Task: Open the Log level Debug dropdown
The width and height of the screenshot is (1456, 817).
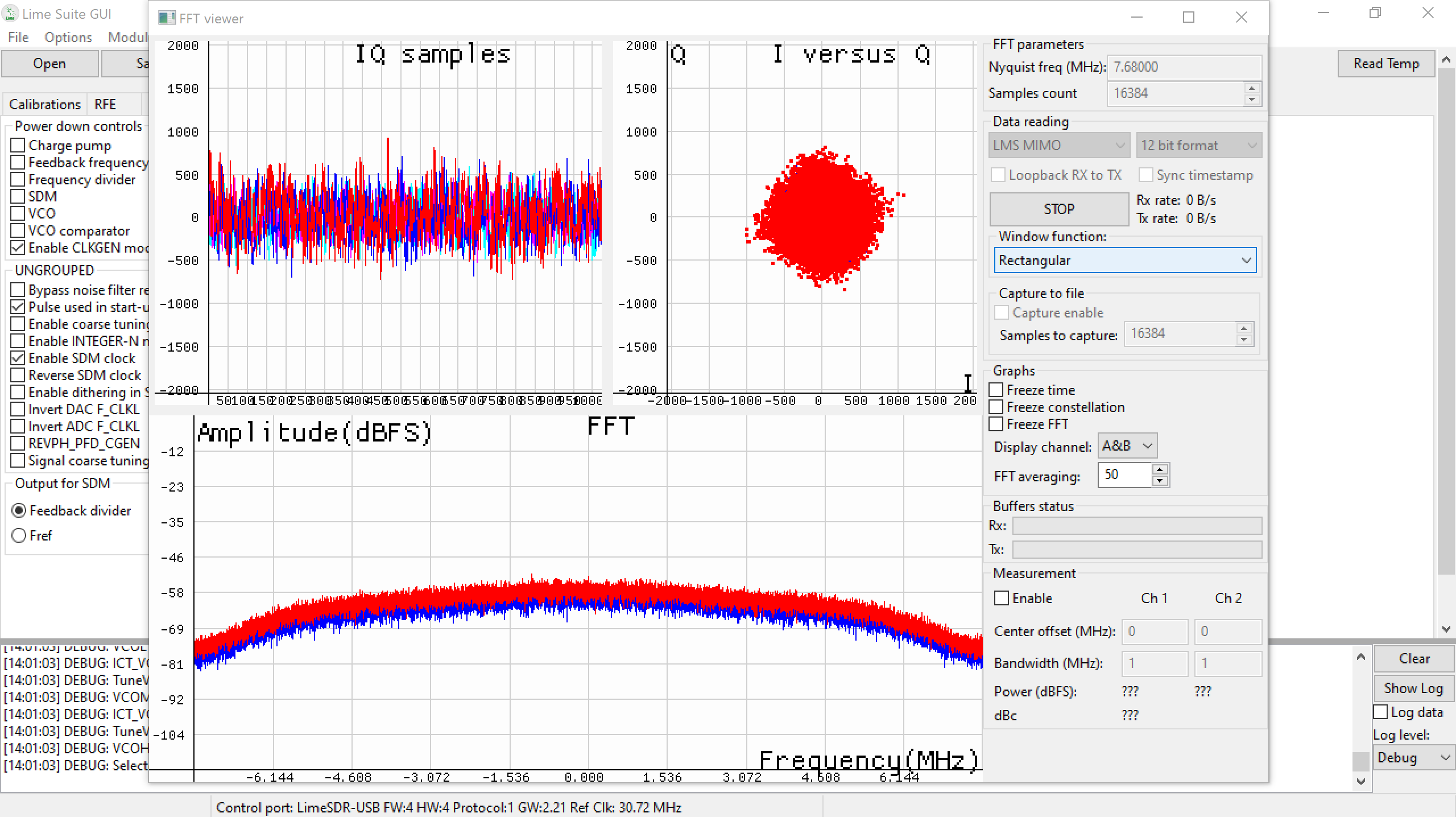Action: coord(1413,758)
